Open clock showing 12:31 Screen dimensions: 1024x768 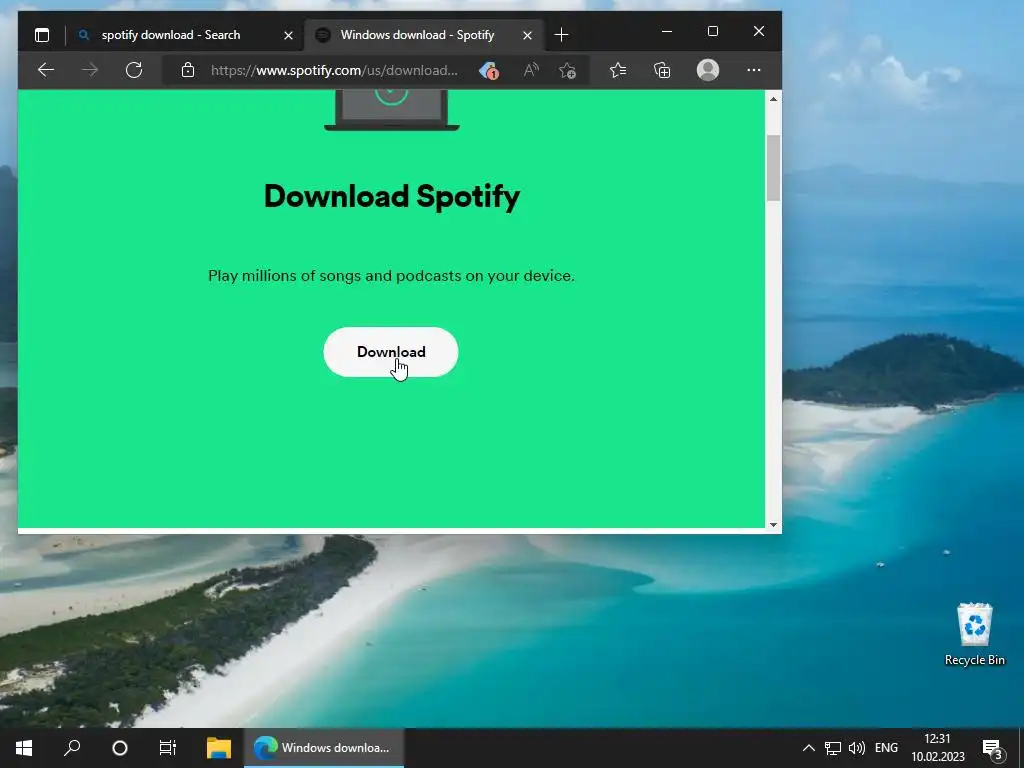[938, 748]
